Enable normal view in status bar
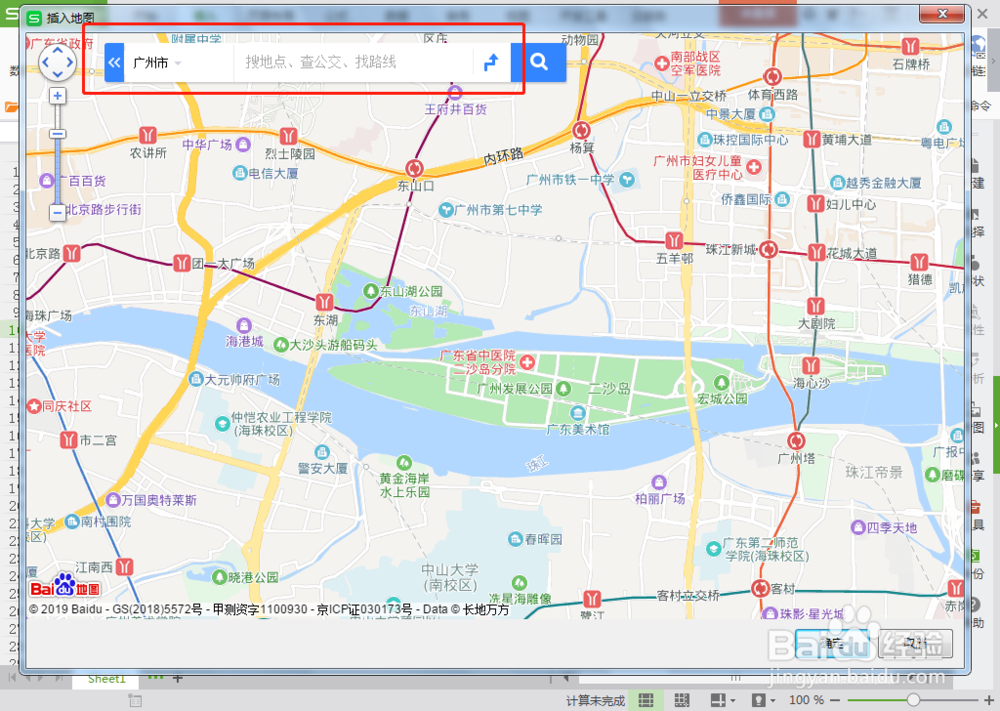The image size is (1000, 711). point(646,700)
